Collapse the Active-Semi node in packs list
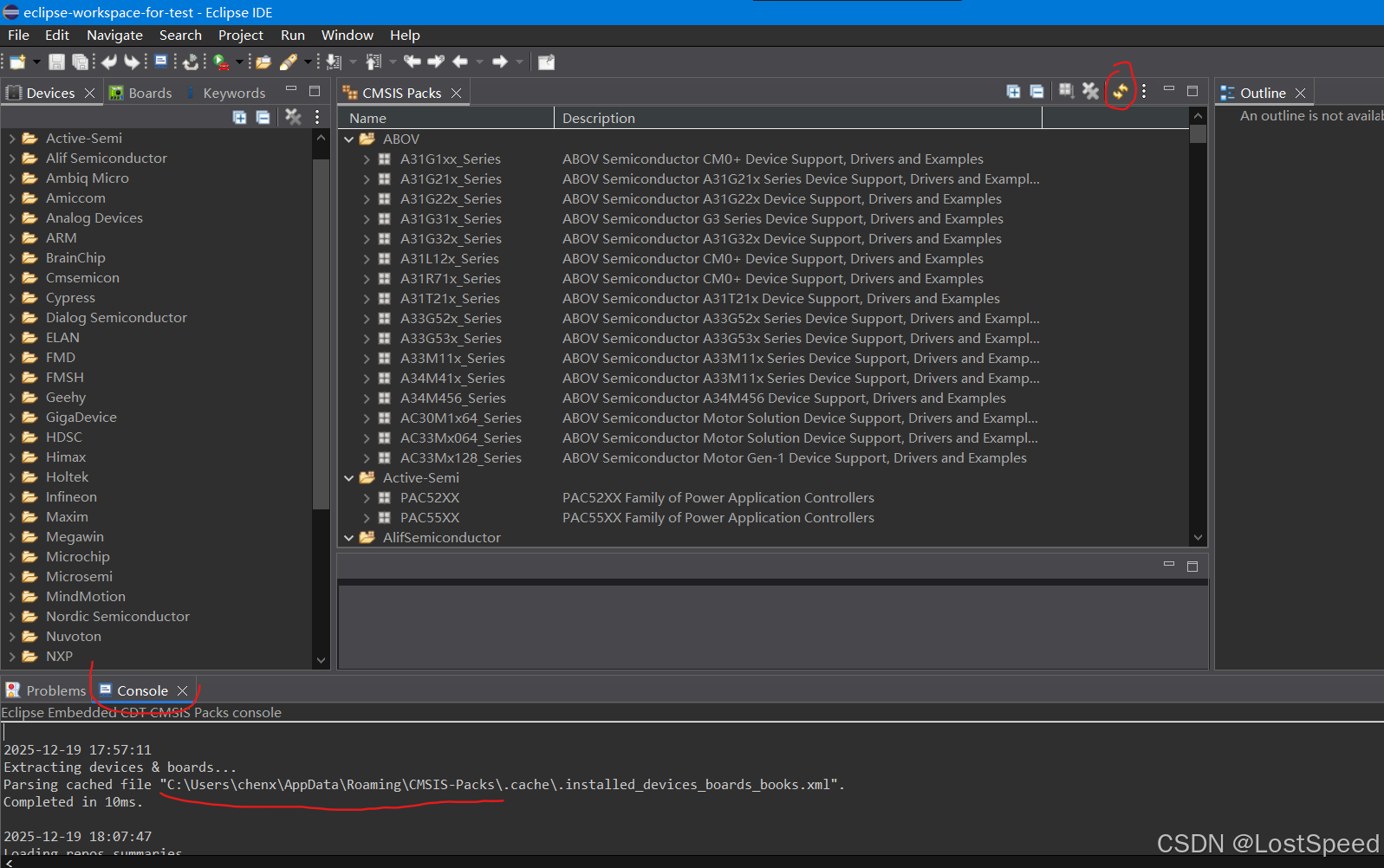Screen dimensions: 1384x868 tap(348, 477)
